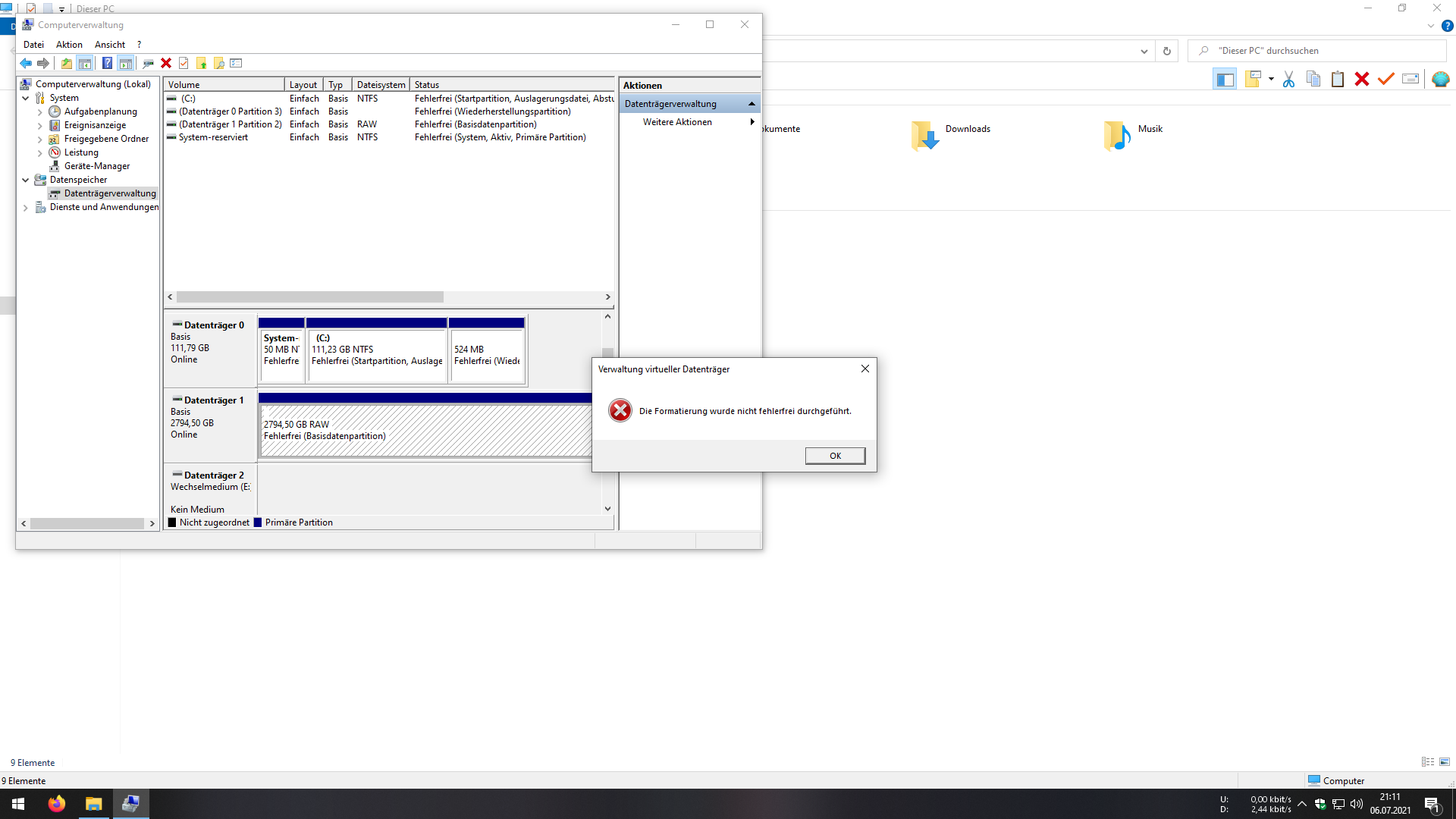
Task: Click the folder with magnifier toolbar icon
Action: (x=219, y=63)
